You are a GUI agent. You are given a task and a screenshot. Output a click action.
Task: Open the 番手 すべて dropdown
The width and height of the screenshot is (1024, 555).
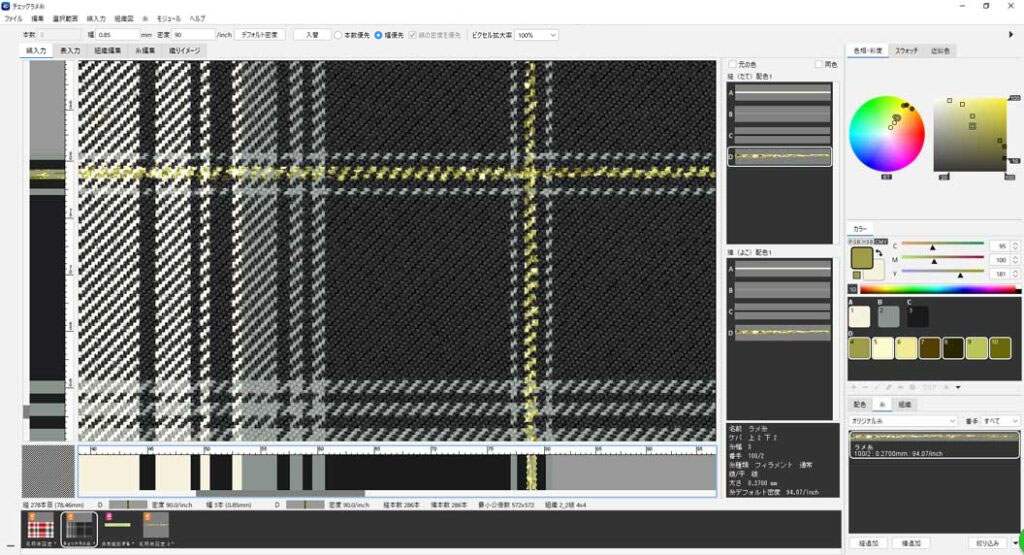click(x=1000, y=422)
